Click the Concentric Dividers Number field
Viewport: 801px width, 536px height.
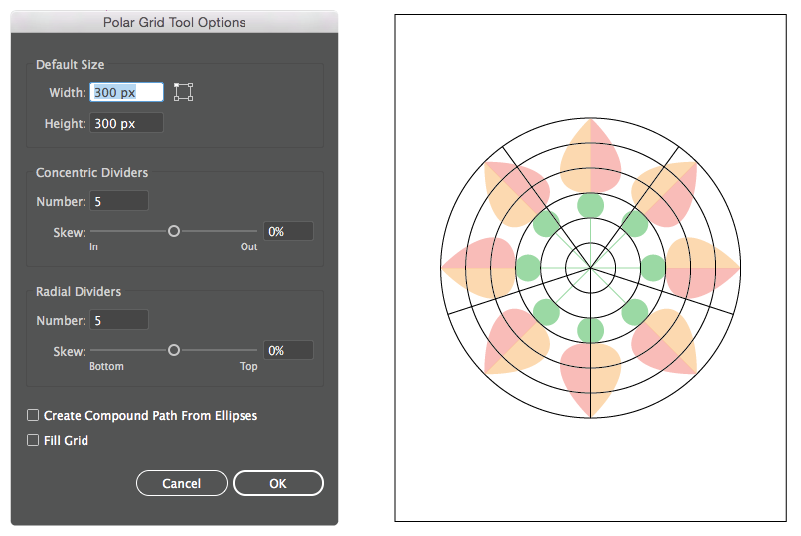click(119, 201)
